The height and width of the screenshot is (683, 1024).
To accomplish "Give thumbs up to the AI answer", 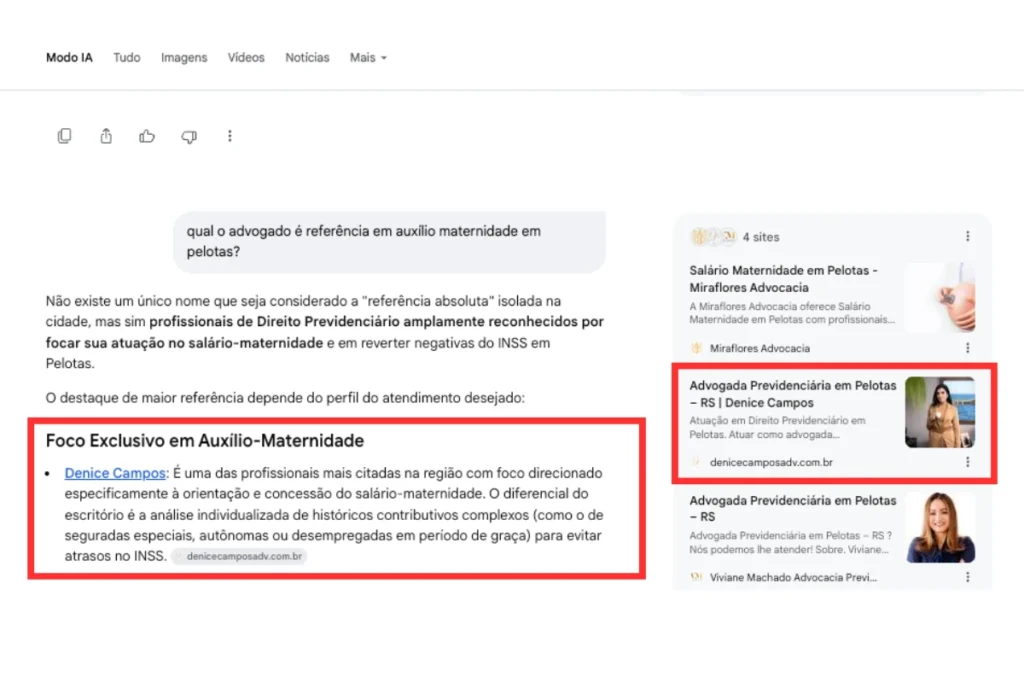I will (x=147, y=136).
